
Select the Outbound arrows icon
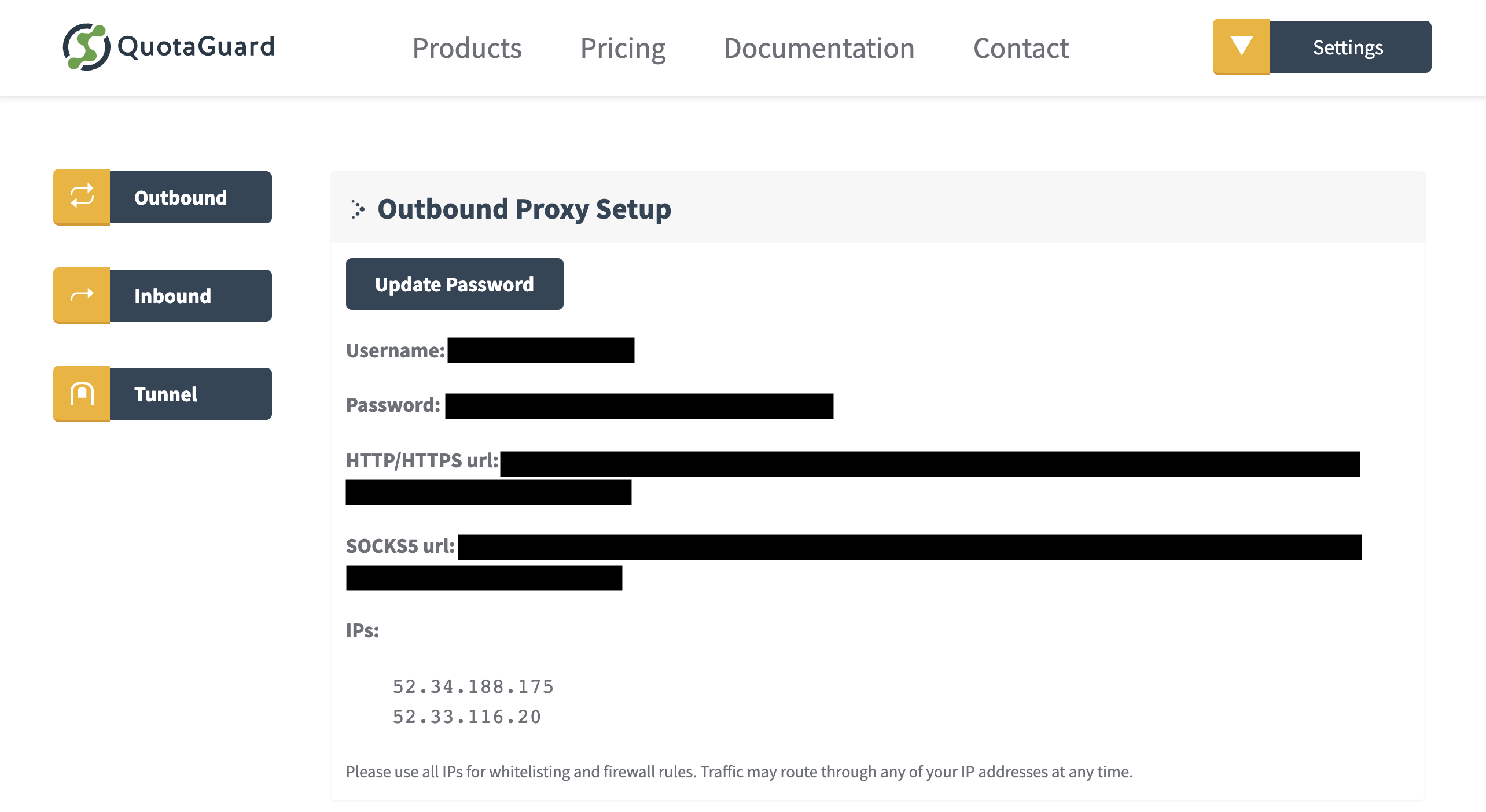[81, 197]
